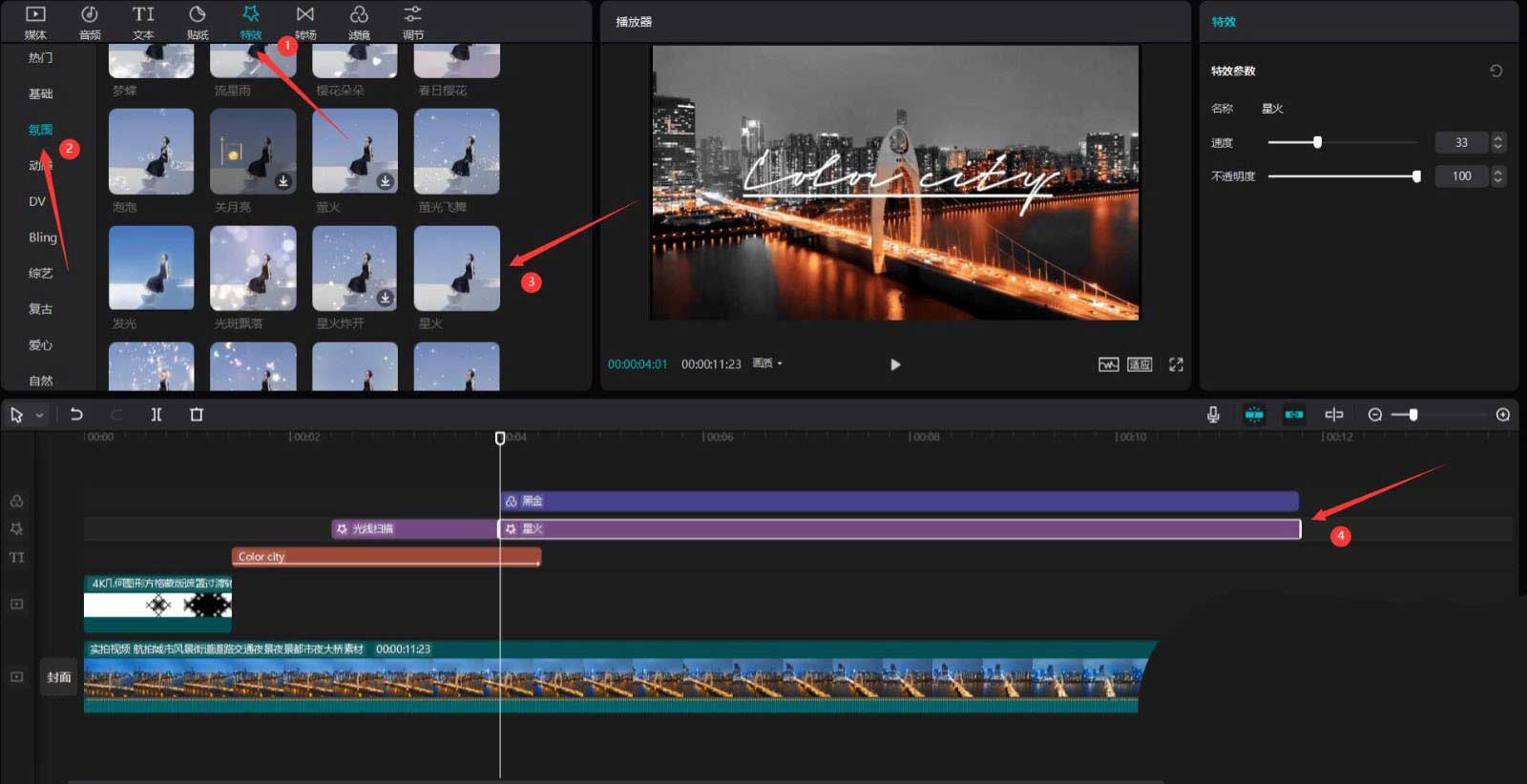This screenshot has height=784, width=1527.
Task: Expand the pointer tool mode dropdown arrow
Action: click(39, 415)
